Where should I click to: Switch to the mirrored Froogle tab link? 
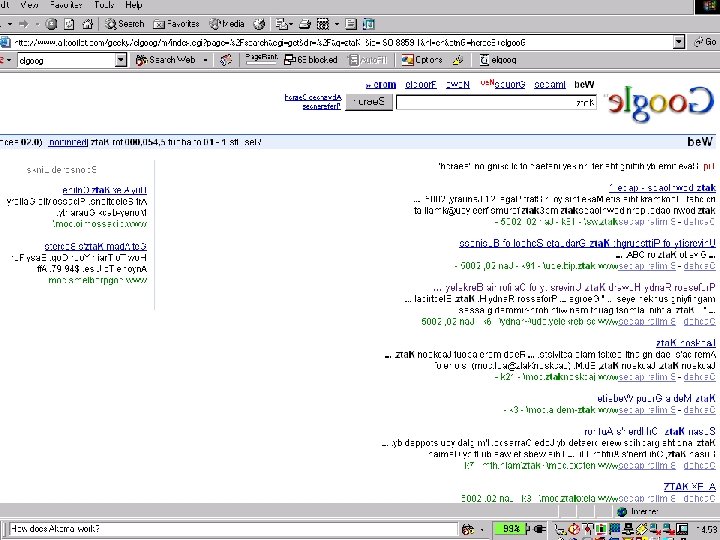click(421, 84)
